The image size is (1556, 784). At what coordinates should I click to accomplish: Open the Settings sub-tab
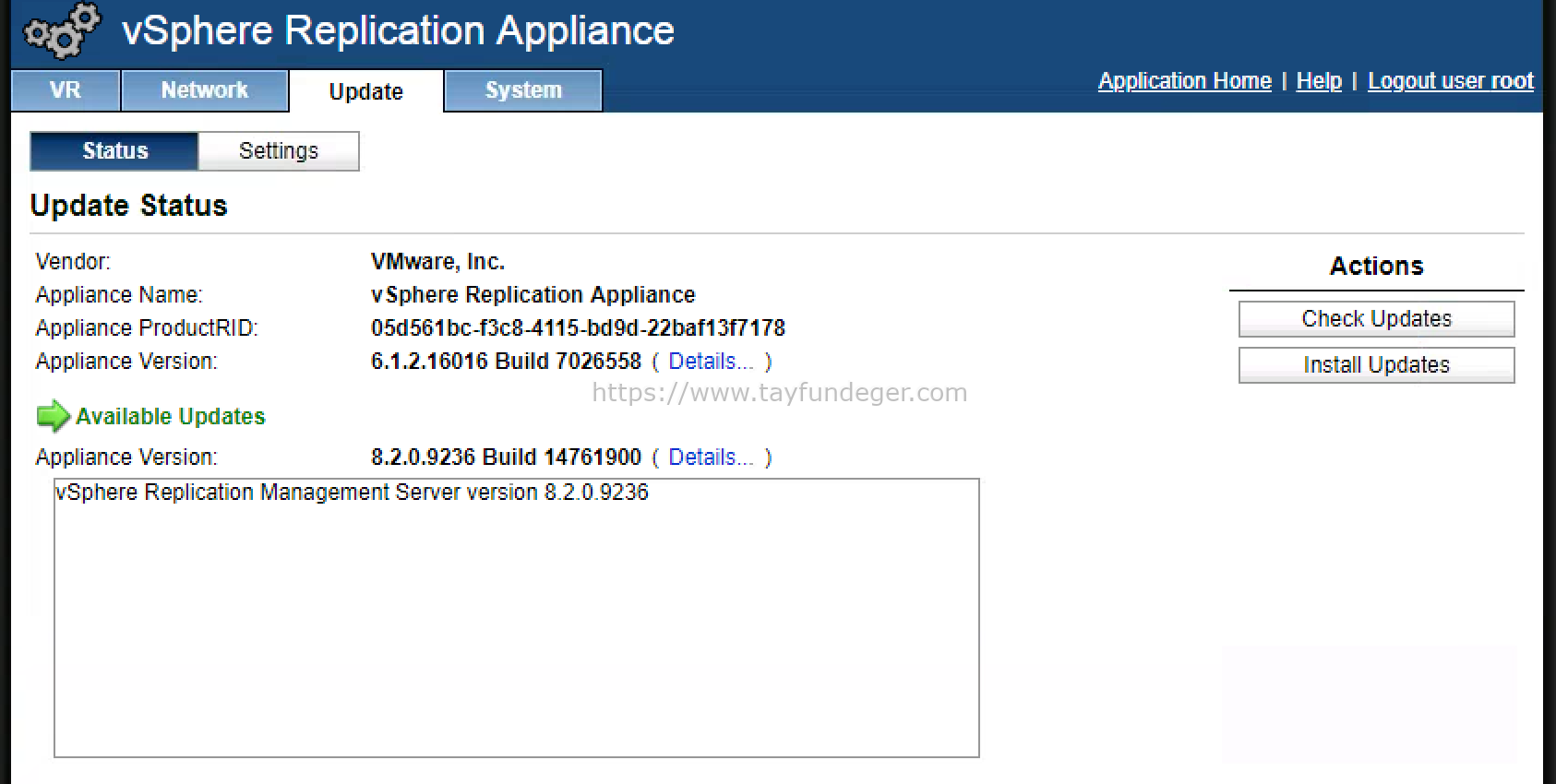pos(279,151)
